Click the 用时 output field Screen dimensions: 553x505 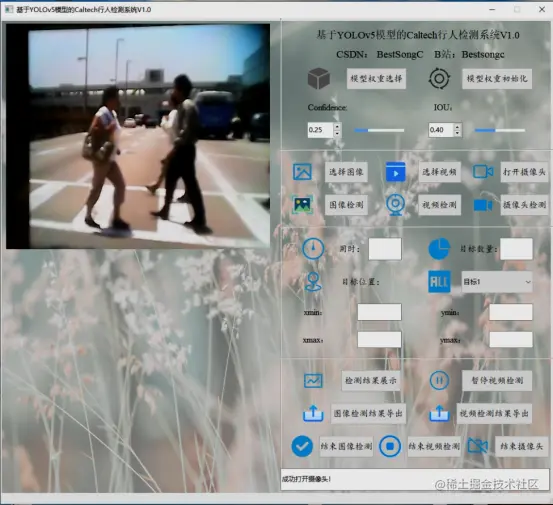(x=385, y=249)
